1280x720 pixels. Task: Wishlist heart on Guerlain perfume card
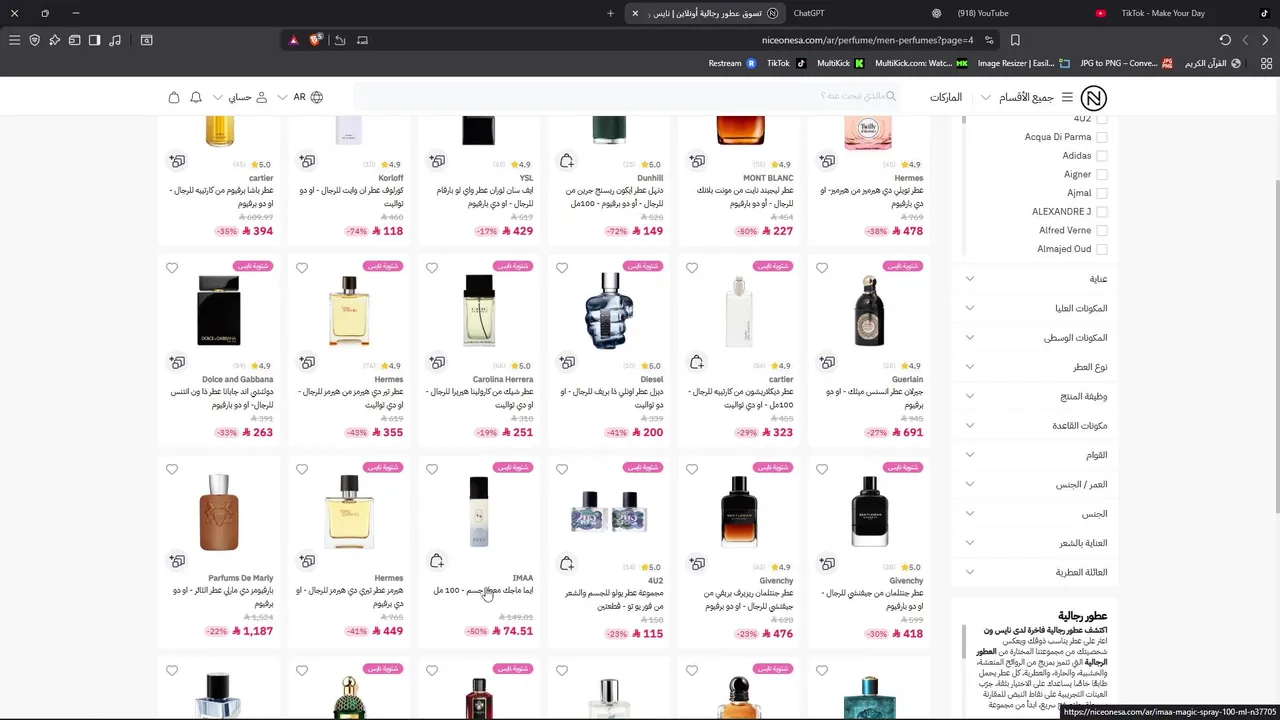[822, 268]
